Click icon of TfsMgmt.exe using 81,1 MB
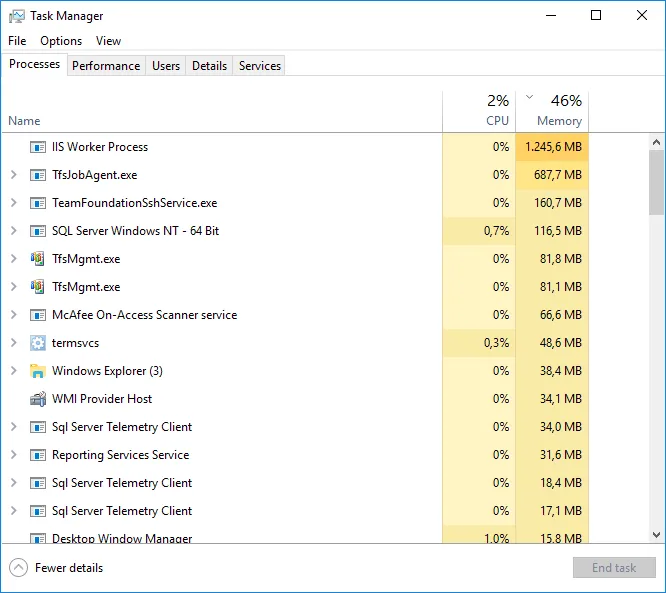This screenshot has height=593, width=666. [38, 287]
